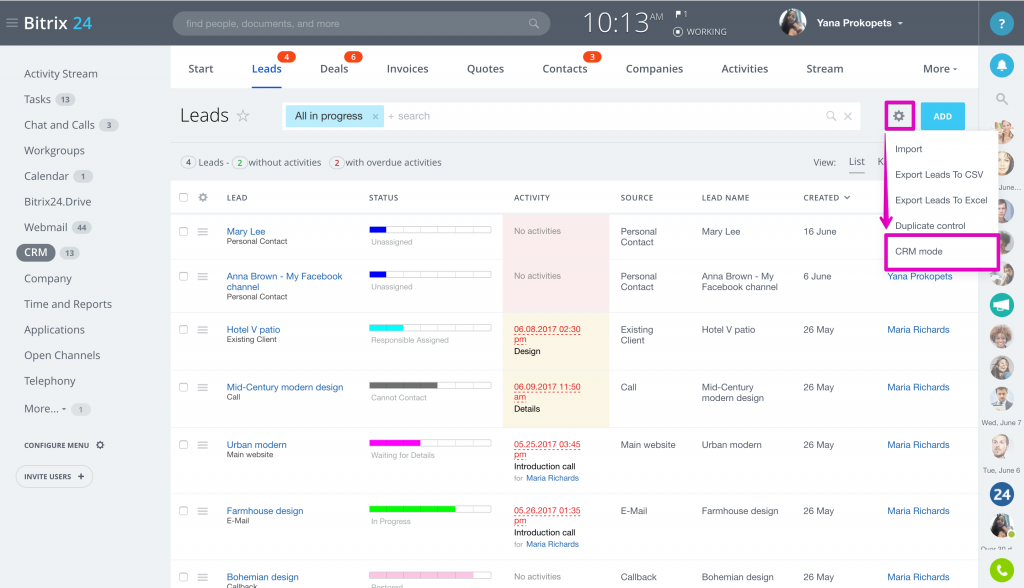Check the Hotel V patio lead checkbox
The width and height of the screenshot is (1024, 588).
[x=184, y=329]
